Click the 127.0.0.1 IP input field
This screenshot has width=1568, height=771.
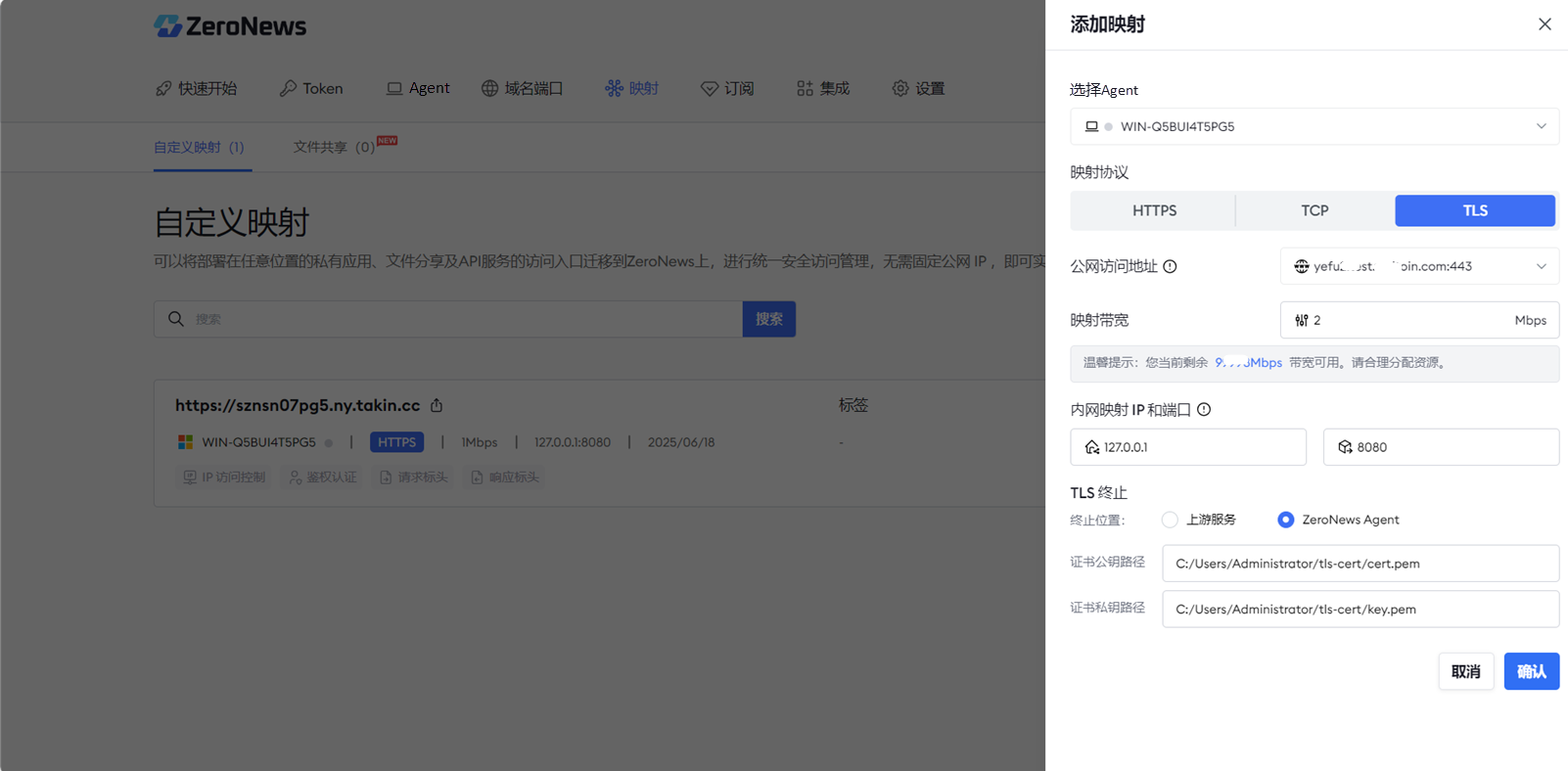click(1188, 447)
